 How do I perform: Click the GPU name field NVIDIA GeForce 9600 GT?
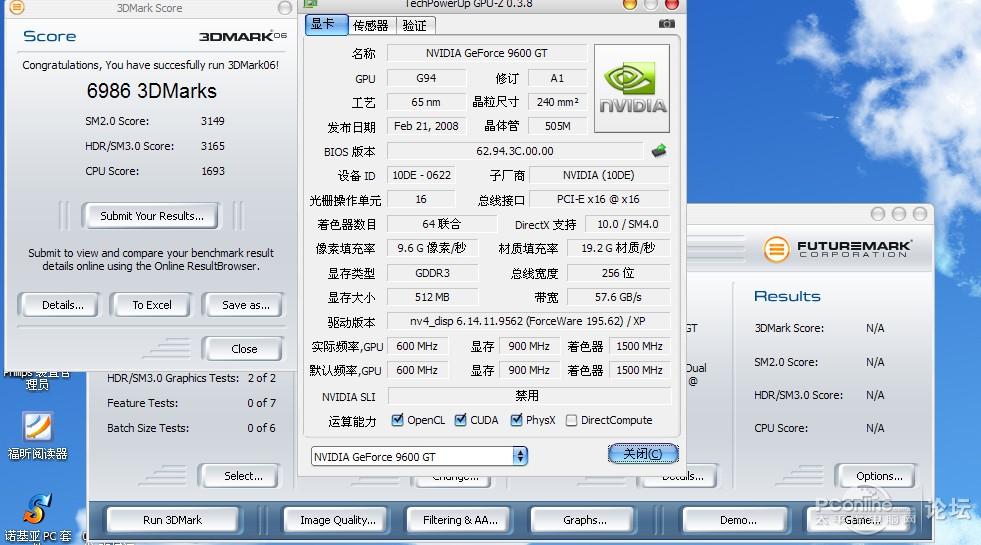coord(487,53)
